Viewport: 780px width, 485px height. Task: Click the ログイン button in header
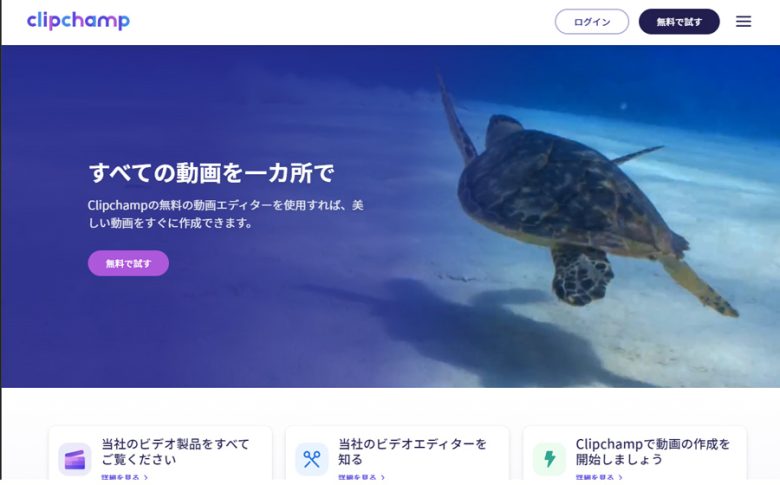(x=591, y=22)
